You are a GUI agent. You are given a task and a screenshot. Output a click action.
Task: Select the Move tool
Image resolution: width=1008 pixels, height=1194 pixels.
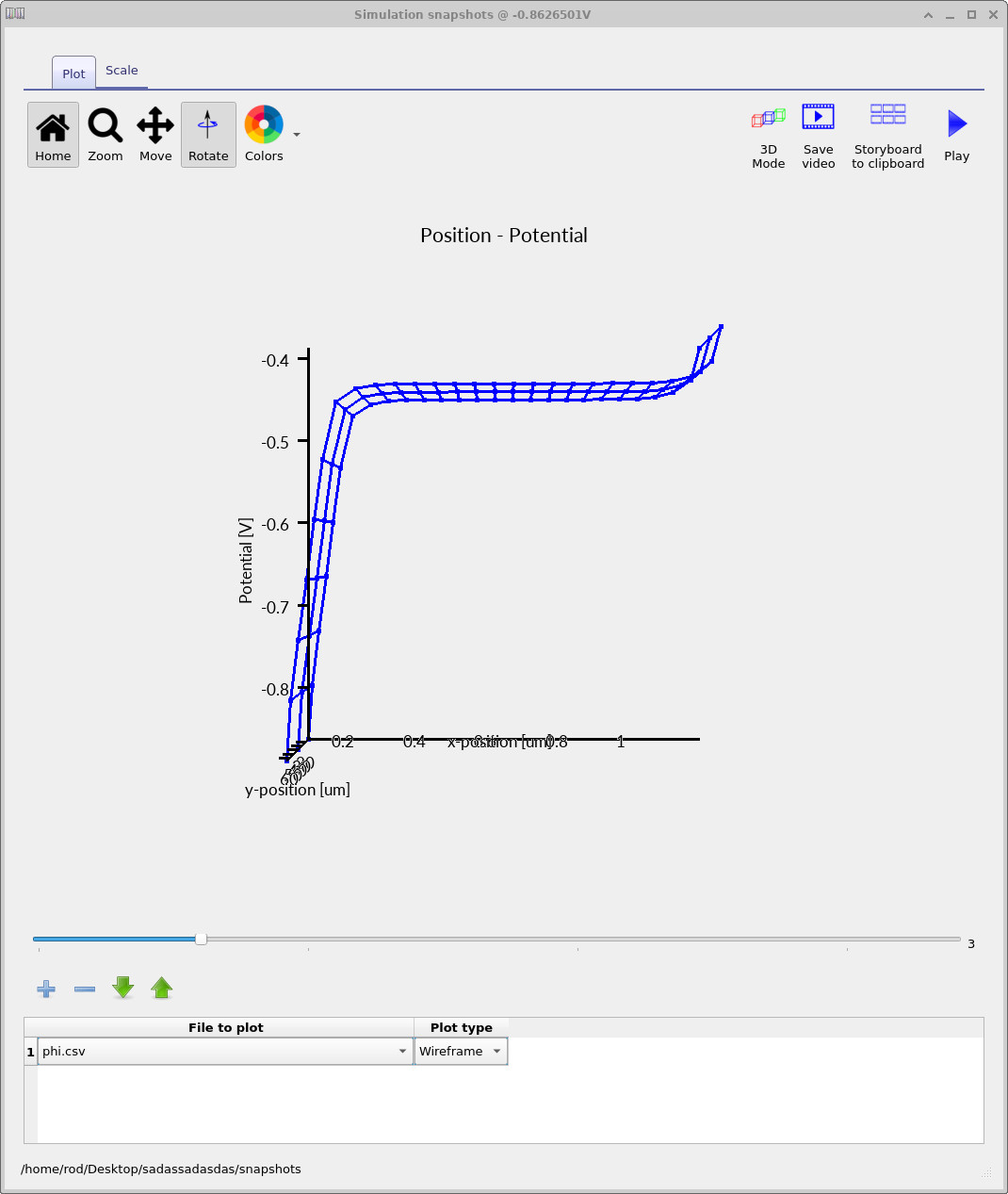[154, 134]
